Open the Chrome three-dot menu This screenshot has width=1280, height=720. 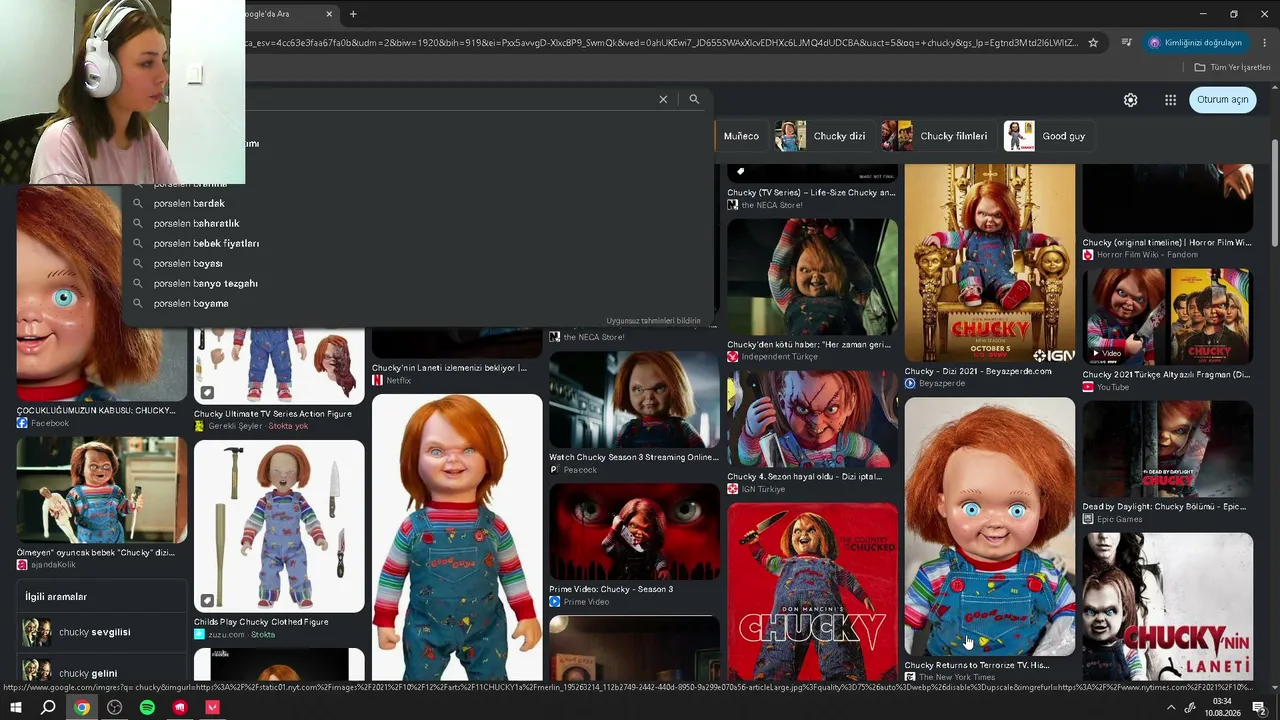click(x=1265, y=43)
